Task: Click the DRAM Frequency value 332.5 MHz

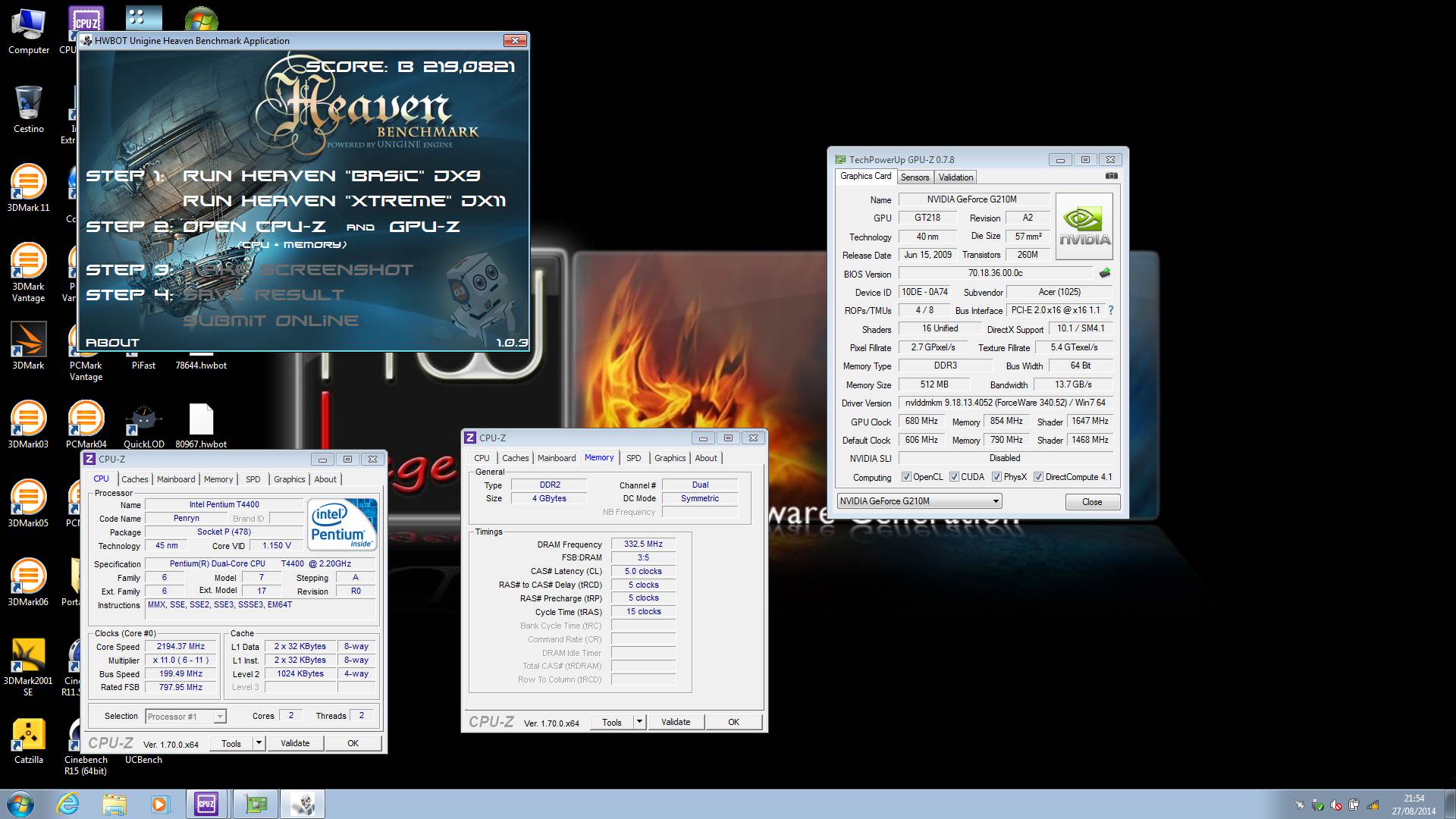Action: (643, 544)
